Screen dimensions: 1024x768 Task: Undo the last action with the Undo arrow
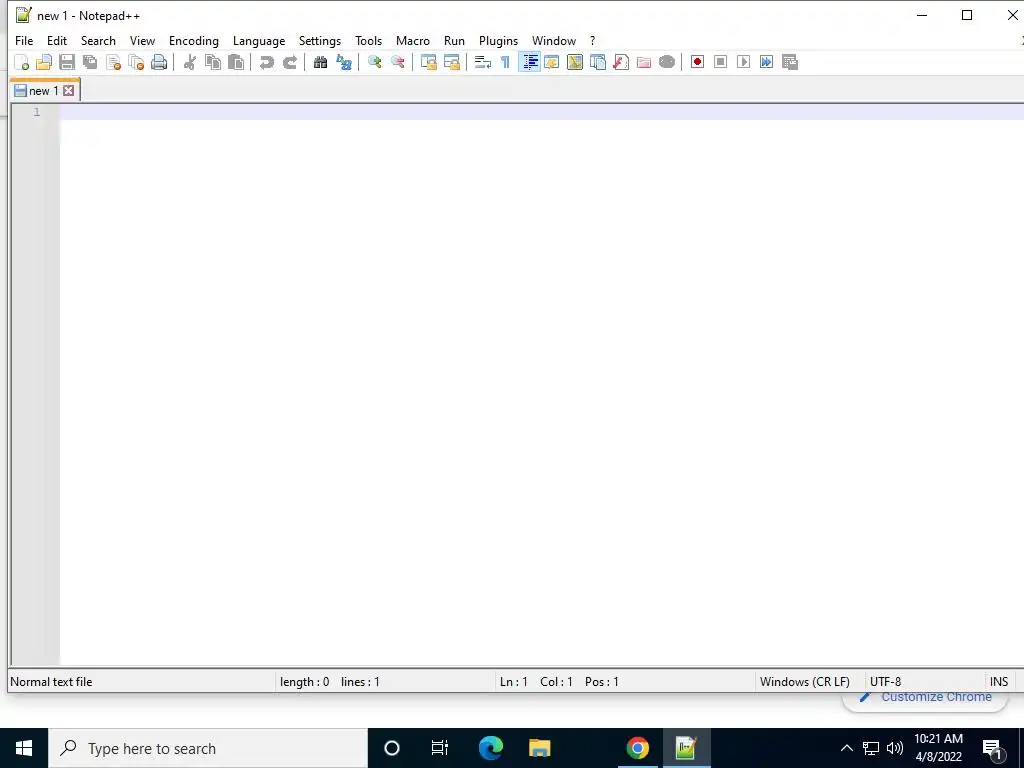266,62
